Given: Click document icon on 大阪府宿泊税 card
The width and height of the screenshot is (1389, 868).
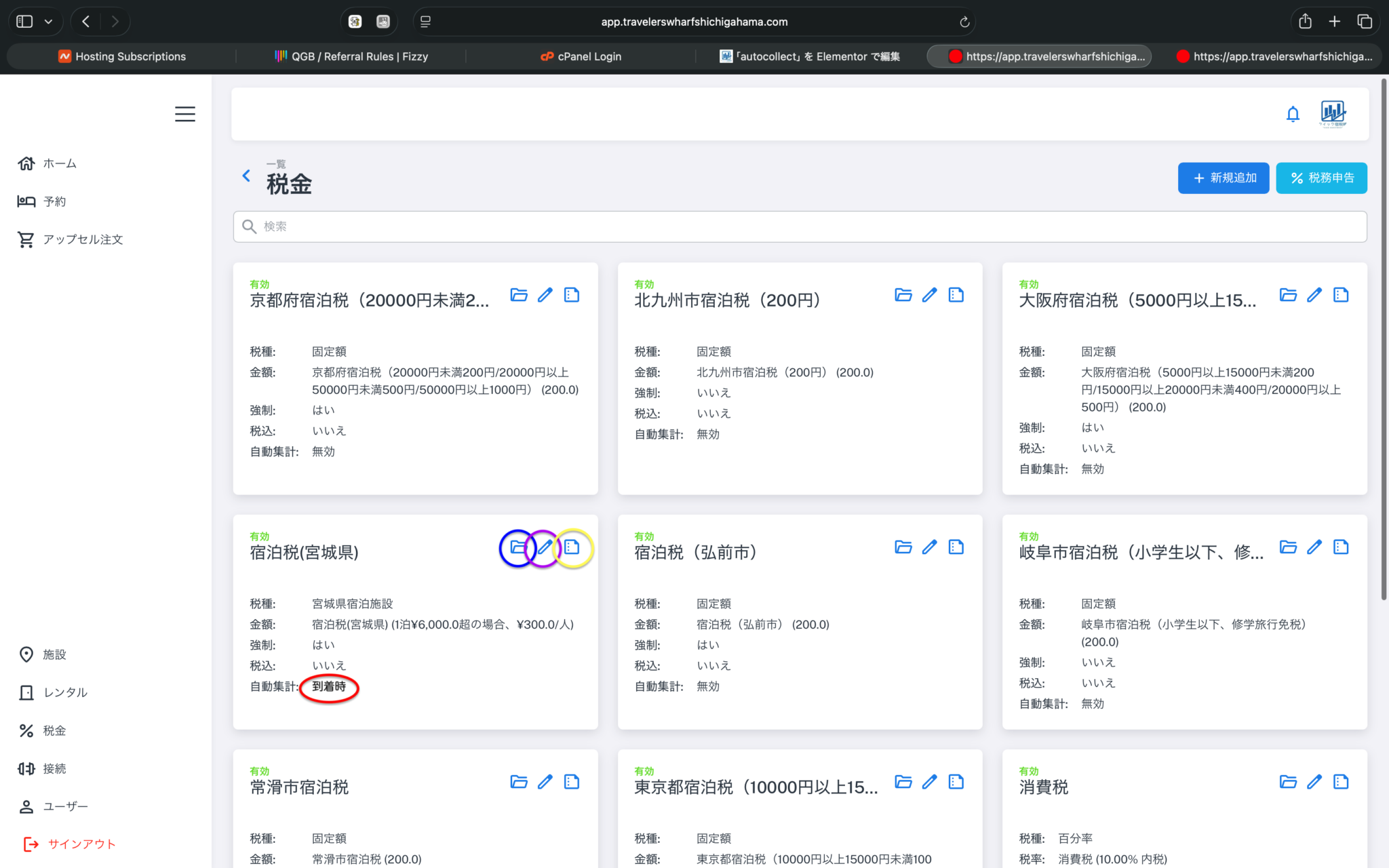Looking at the screenshot, I should [x=1340, y=295].
